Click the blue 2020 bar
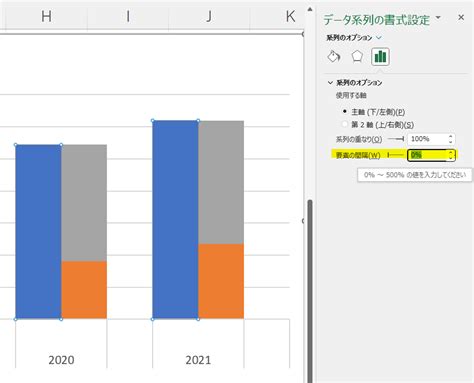Screen dimensions: 474x383 click(x=38, y=232)
